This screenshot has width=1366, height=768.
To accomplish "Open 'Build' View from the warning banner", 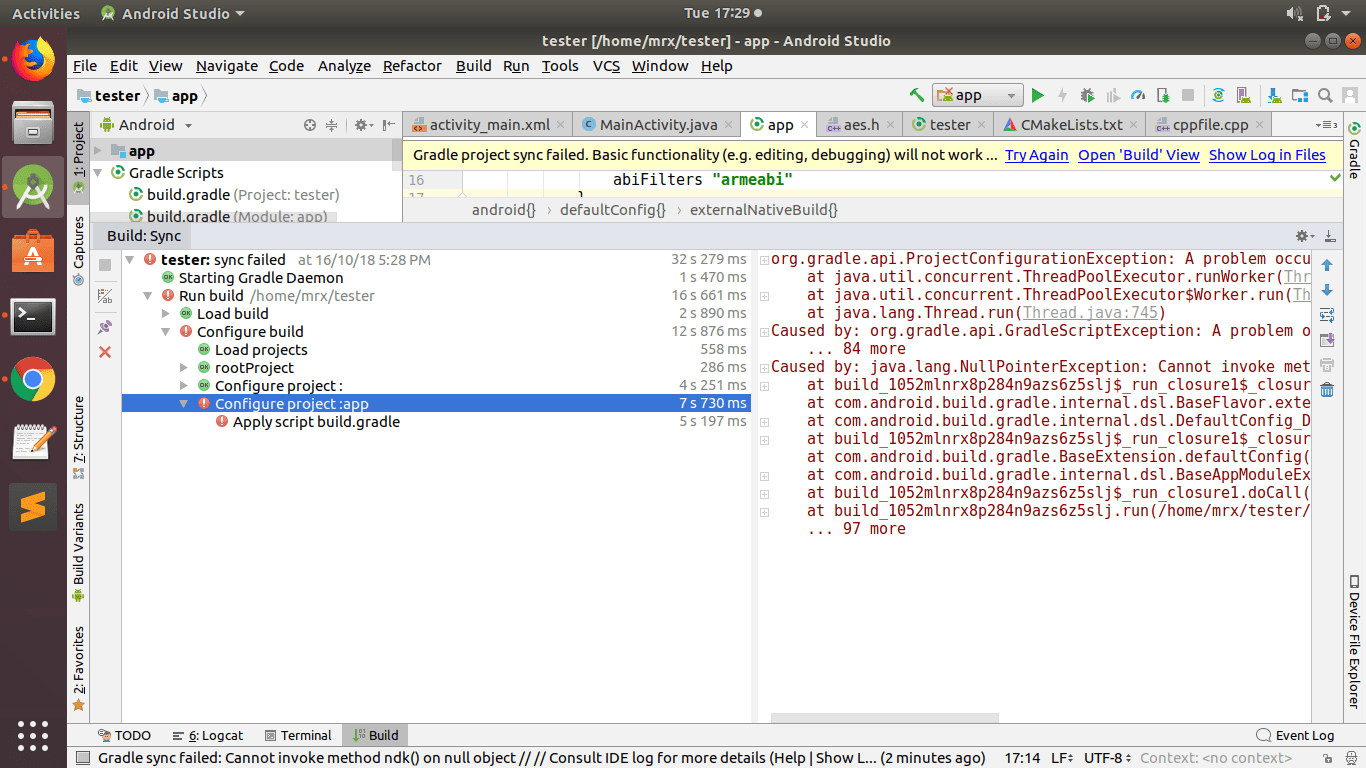I will coord(1139,155).
